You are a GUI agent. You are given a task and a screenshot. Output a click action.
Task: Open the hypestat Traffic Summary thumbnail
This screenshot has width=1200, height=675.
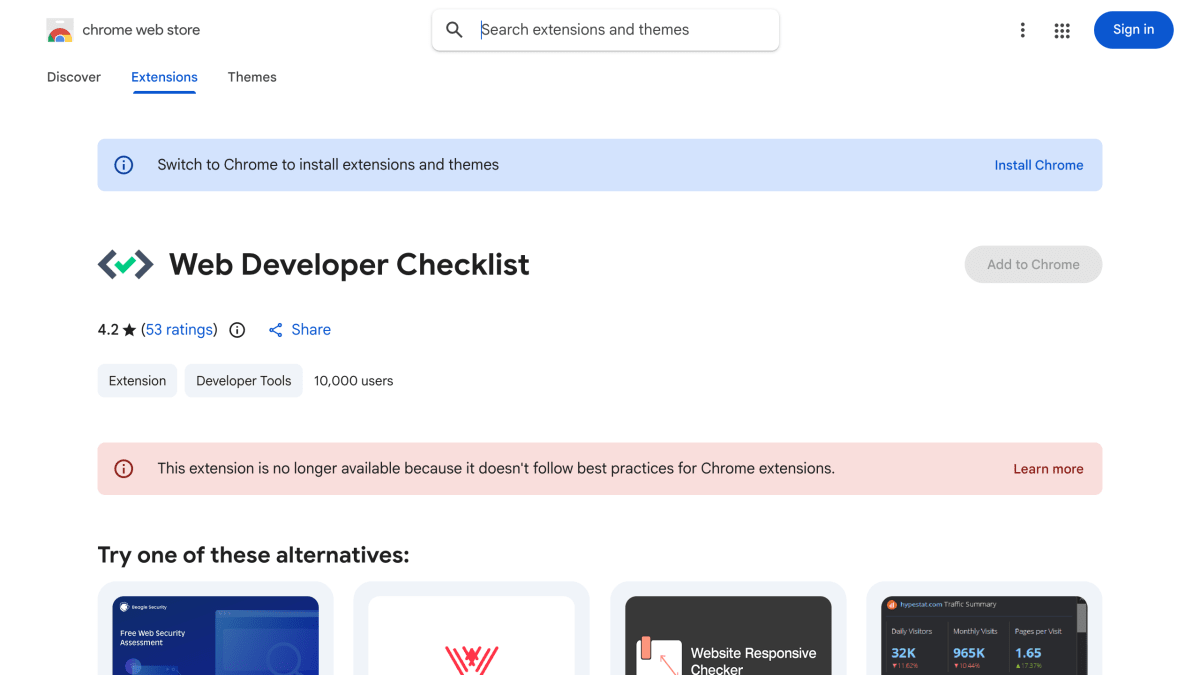pyautogui.click(x=984, y=635)
